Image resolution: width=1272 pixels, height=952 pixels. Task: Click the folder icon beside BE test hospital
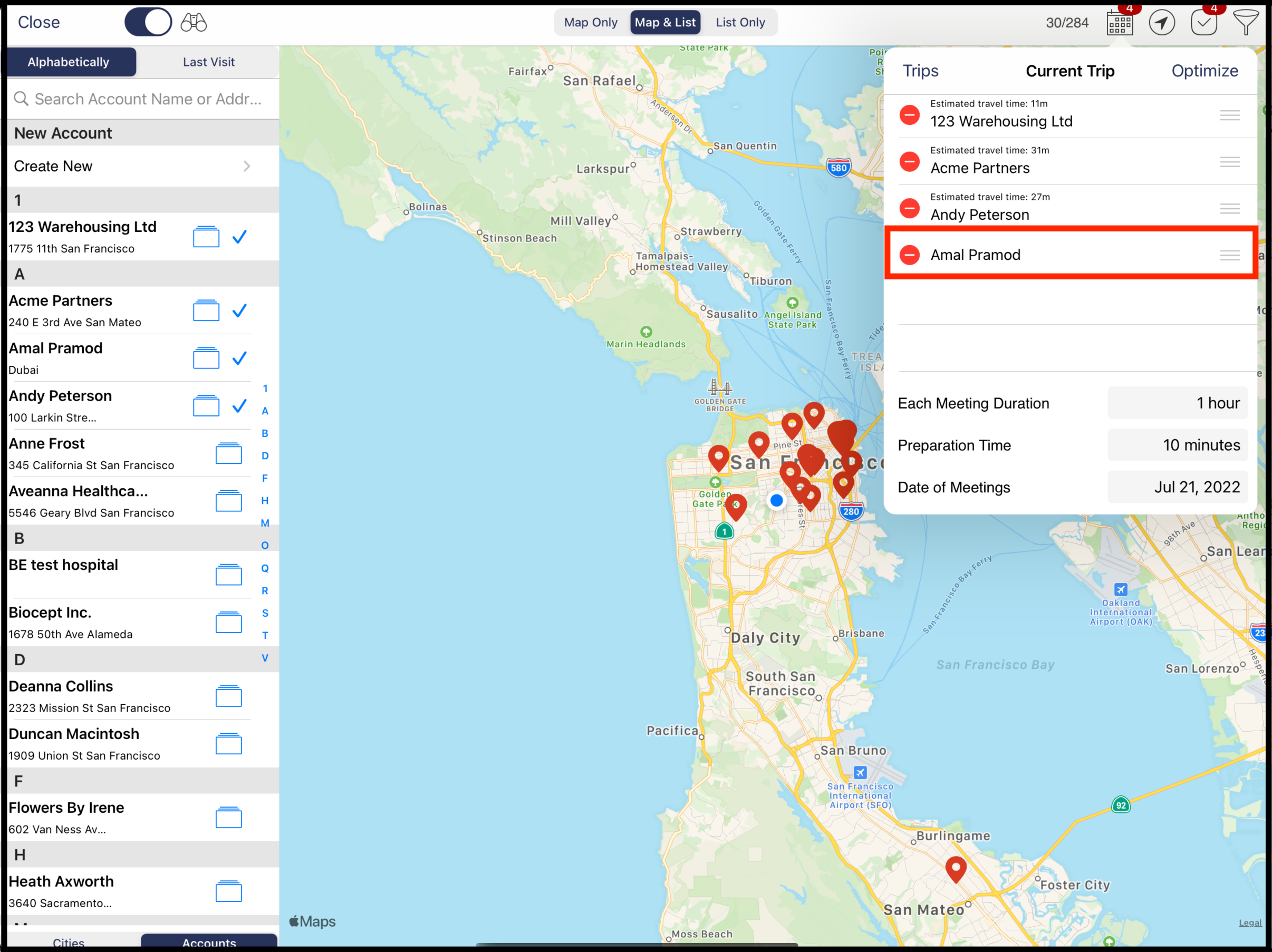(x=229, y=575)
